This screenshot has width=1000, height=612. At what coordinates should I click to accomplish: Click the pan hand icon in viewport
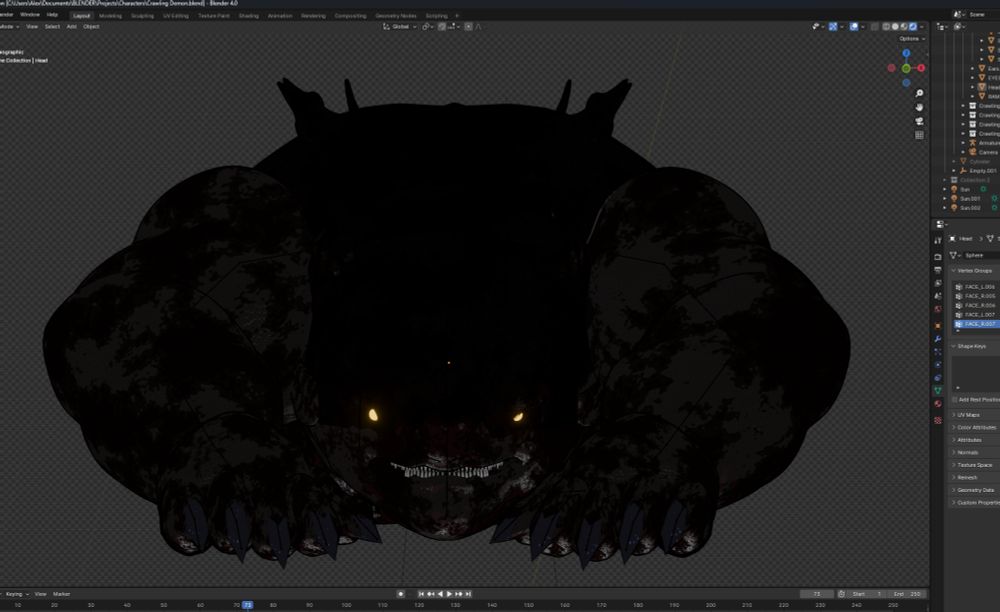pyautogui.click(x=919, y=107)
